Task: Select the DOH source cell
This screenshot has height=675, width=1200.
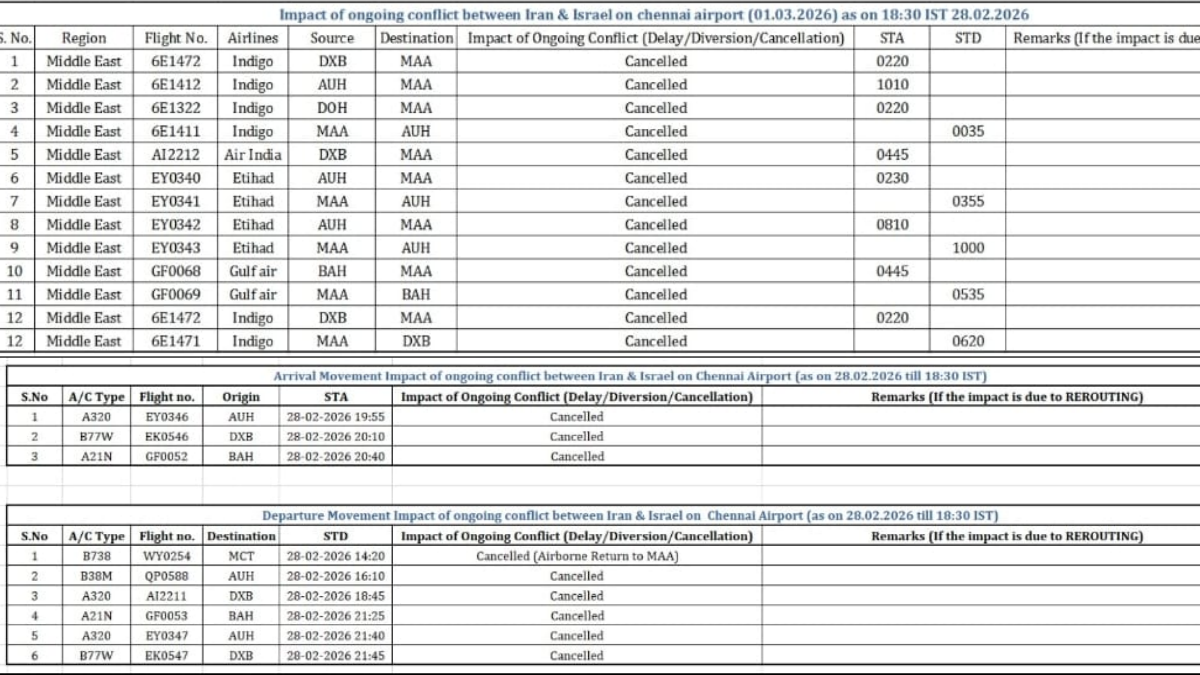Action: 332,108
